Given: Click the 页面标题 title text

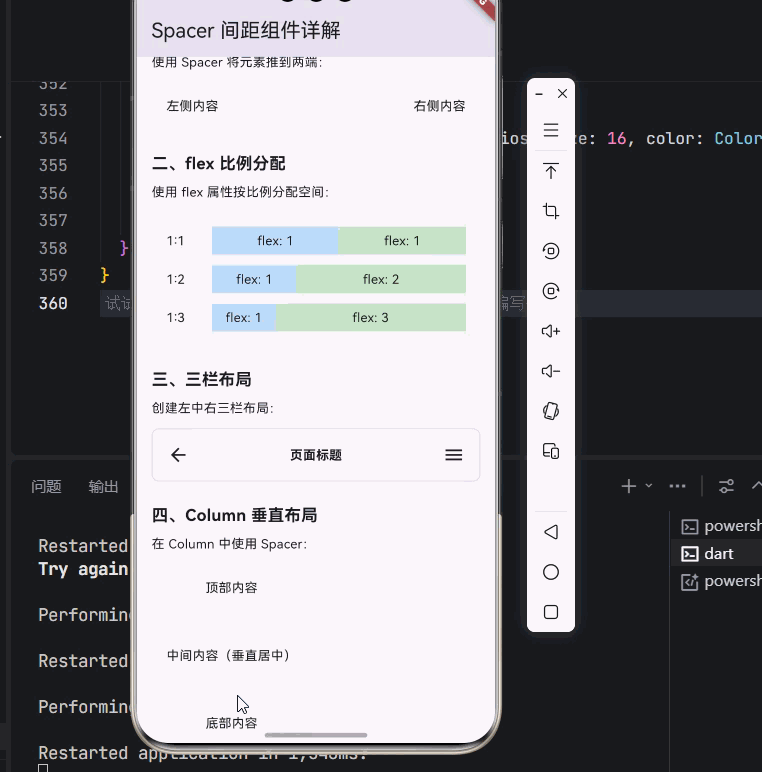Looking at the screenshot, I should click(316, 455).
